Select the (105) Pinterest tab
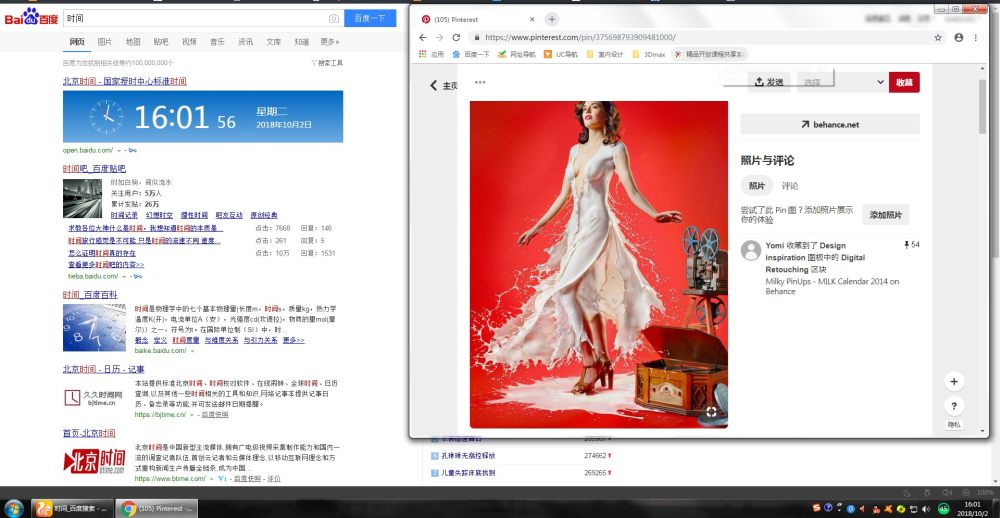The image size is (1000, 518). pyautogui.click(x=478, y=19)
